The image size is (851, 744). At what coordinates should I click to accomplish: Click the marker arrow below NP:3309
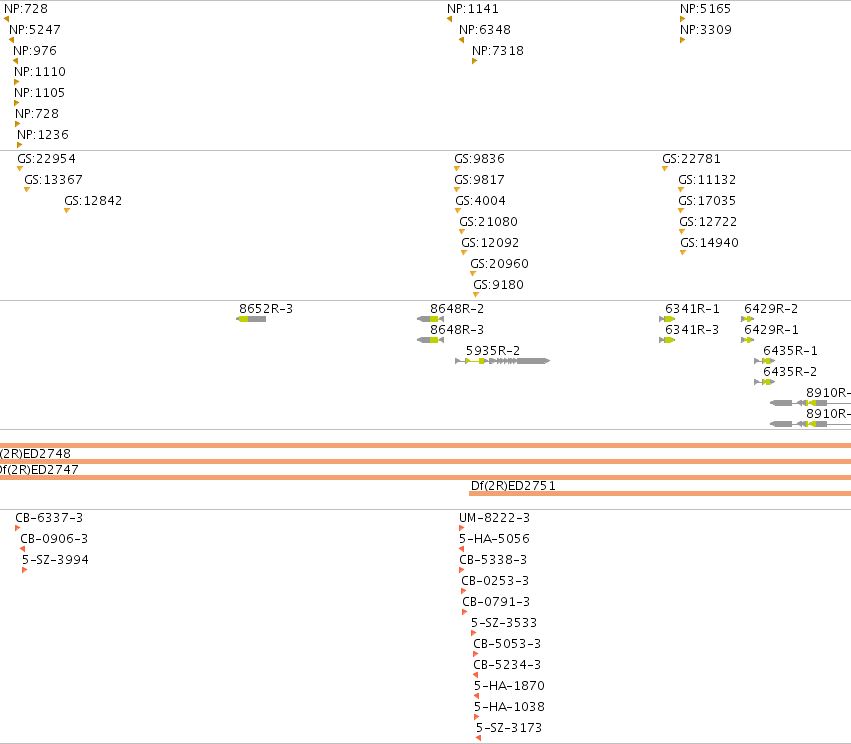pyautogui.click(x=682, y=40)
